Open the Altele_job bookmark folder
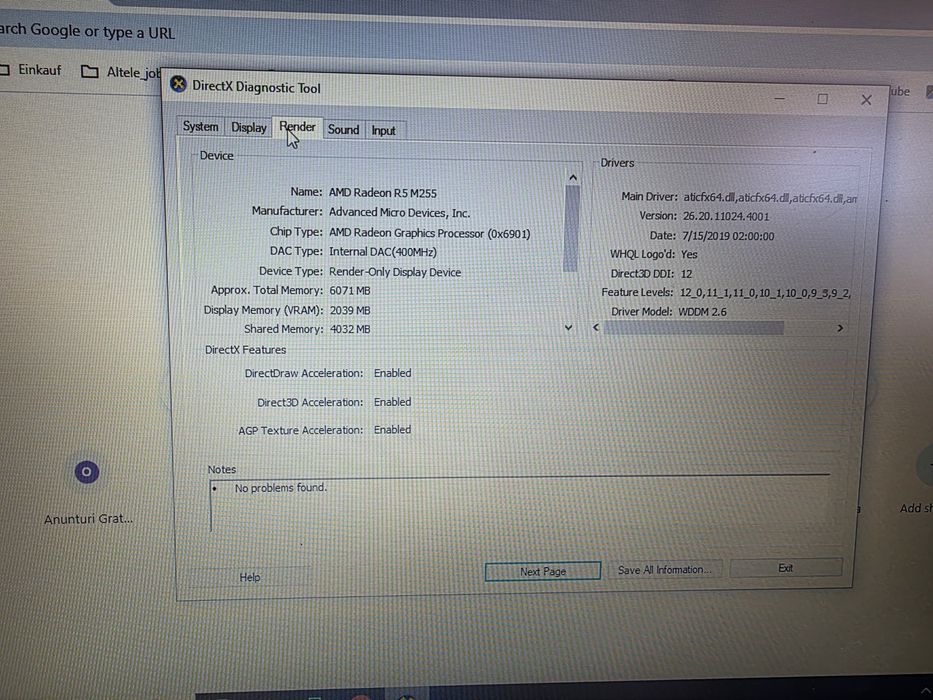The image size is (933, 700). point(121,73)
